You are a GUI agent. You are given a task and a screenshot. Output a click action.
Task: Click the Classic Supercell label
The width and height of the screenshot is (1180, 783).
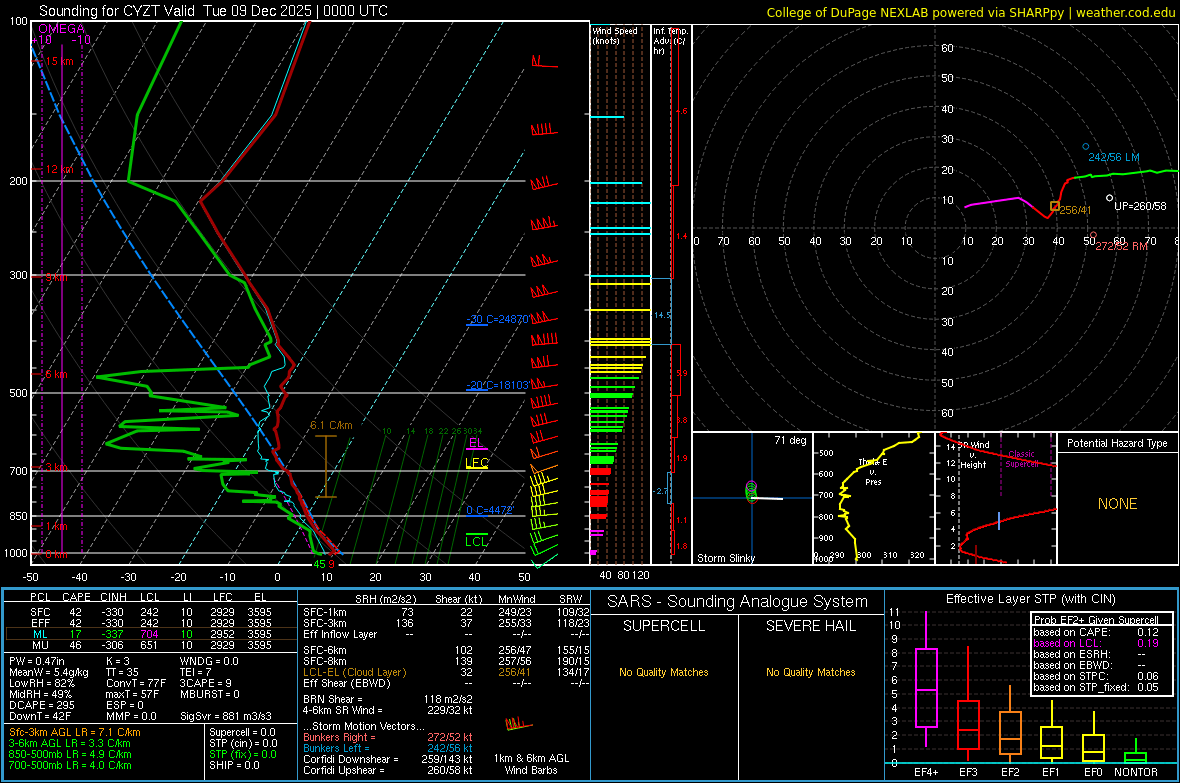click(x=1021, y=459)
